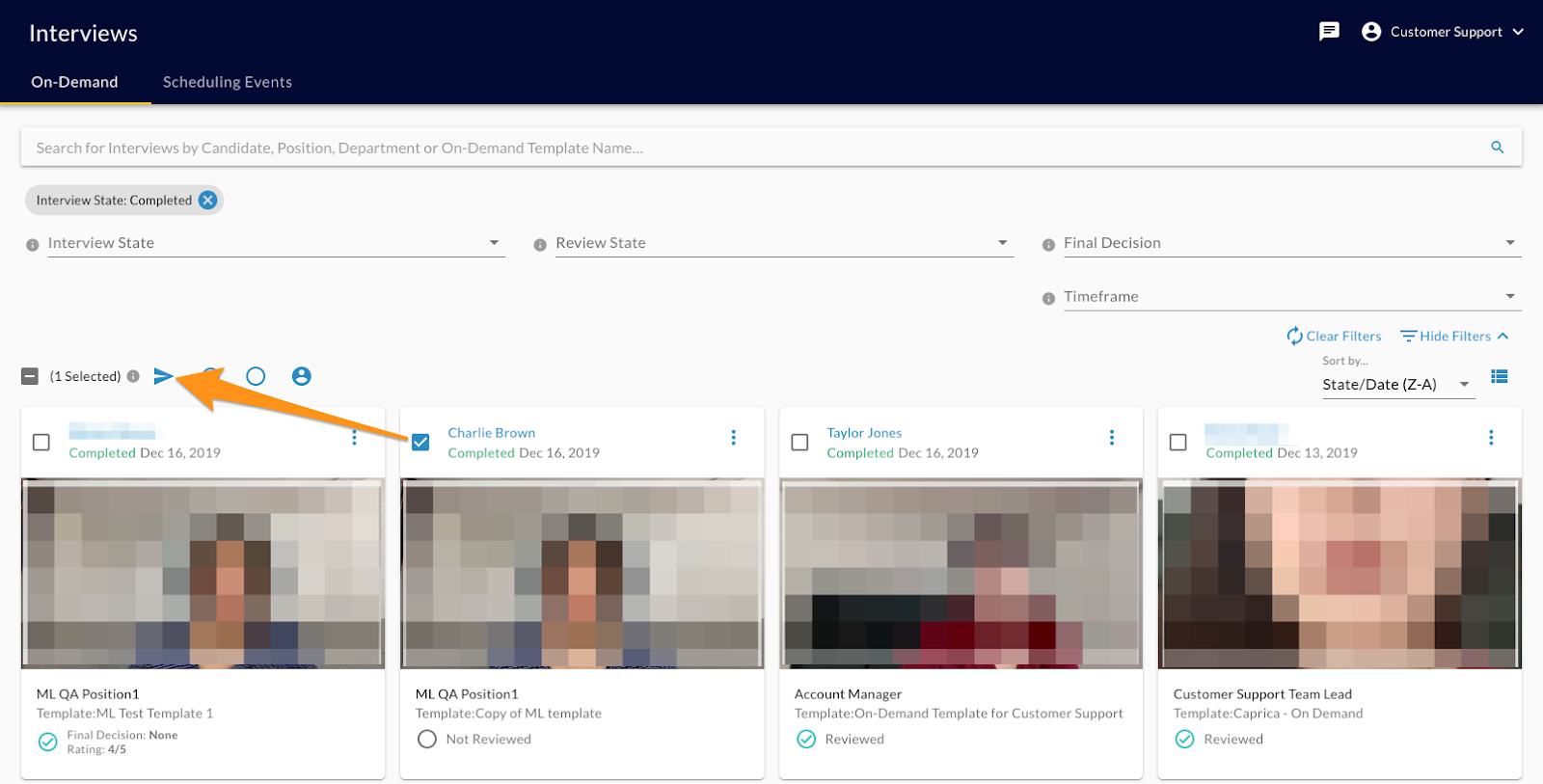Open the State/Date (Z-A) sort dropdown
The height and width of the screenshot is (784, 1543).
1398,384
